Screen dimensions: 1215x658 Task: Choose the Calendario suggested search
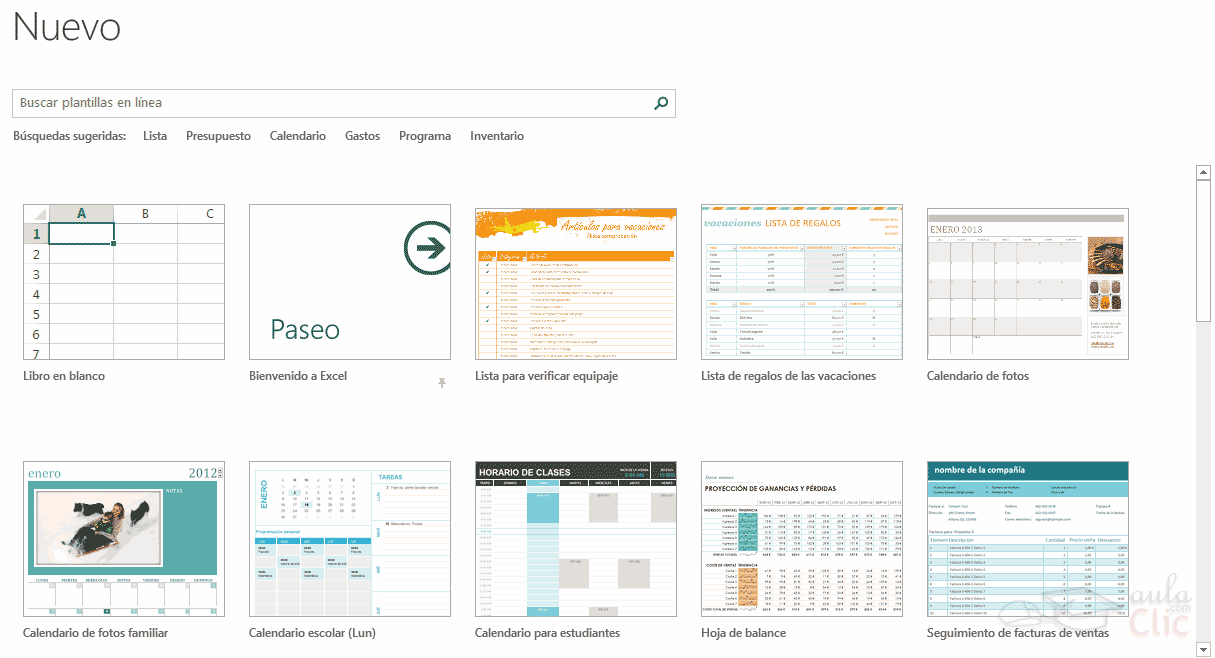297,136
